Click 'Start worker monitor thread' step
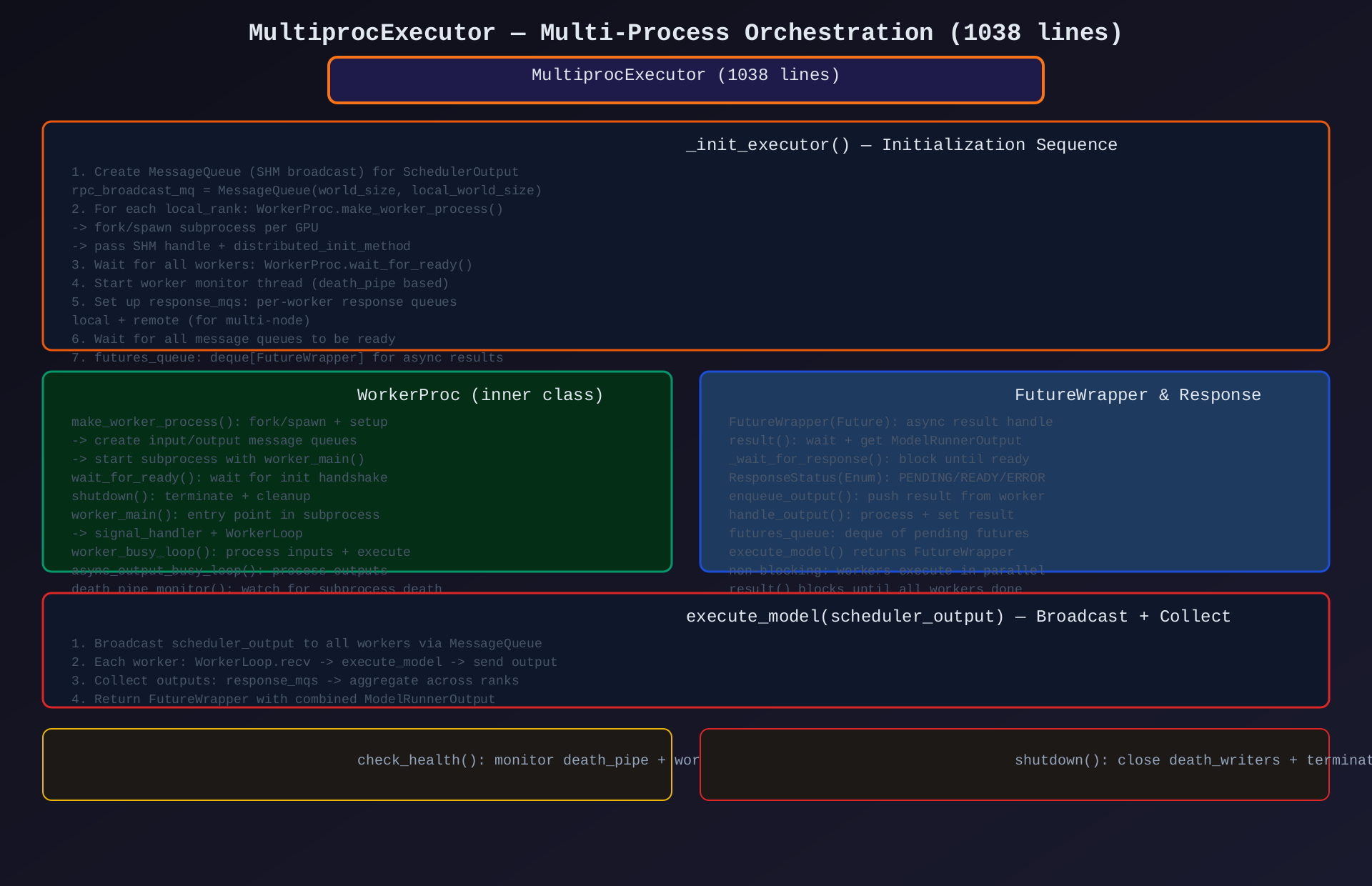This screenshot has width=1372, height=886. [260, 284]
